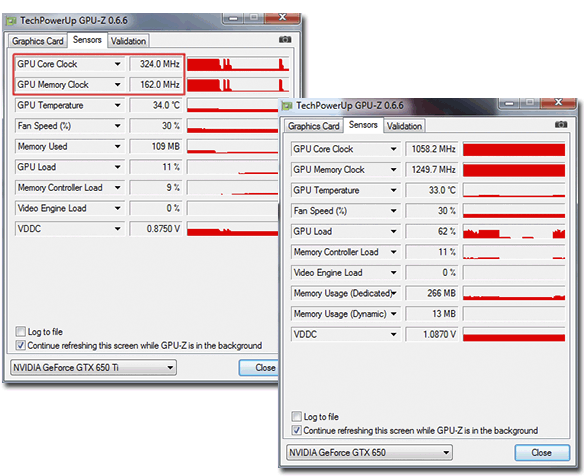This screenshot has width=584, height=476.
Task: Open VDDC dropdown in GTX 650 window
Action: tap(393, 334)
